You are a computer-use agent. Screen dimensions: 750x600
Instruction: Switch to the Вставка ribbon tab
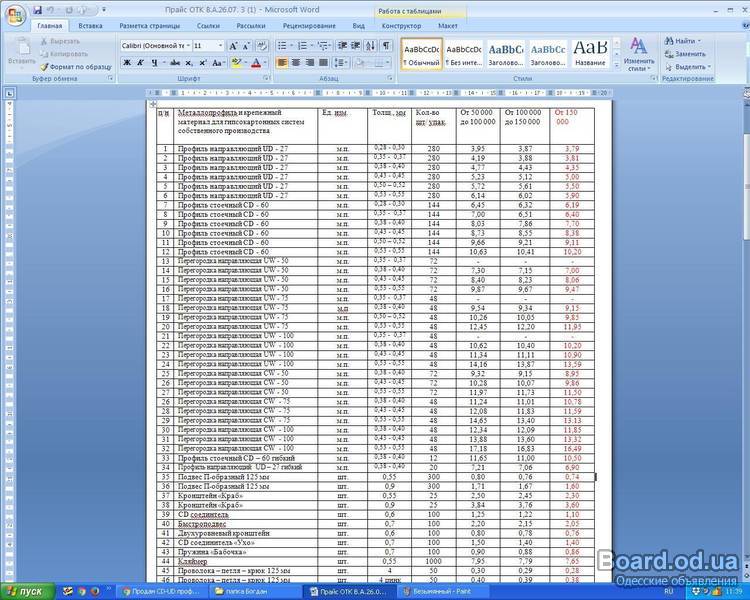click(x=90, y=25)
